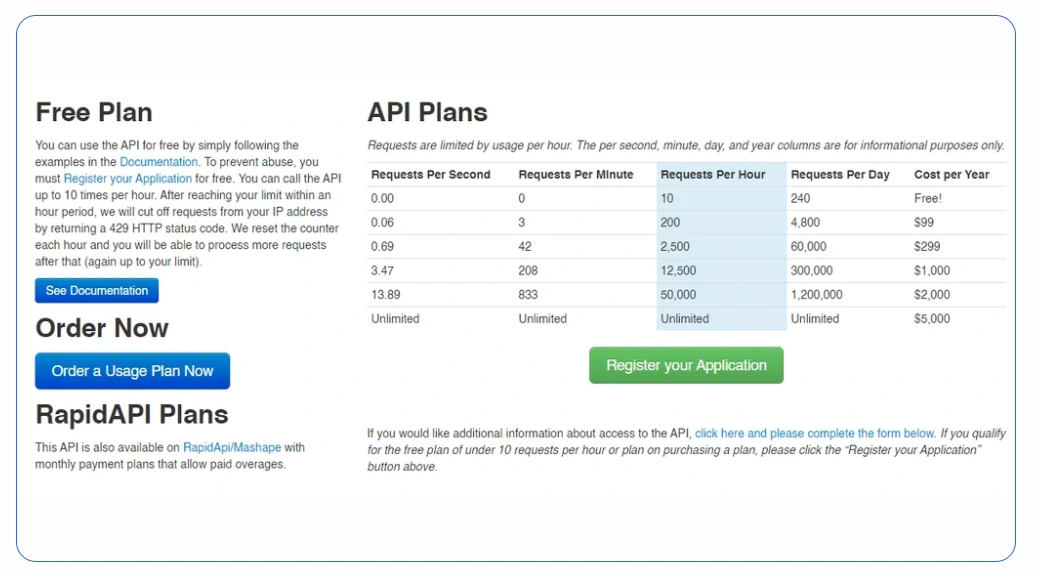The image size is (1037, 577).
Task: Click the blue See Documentation button
Action: 97,291
